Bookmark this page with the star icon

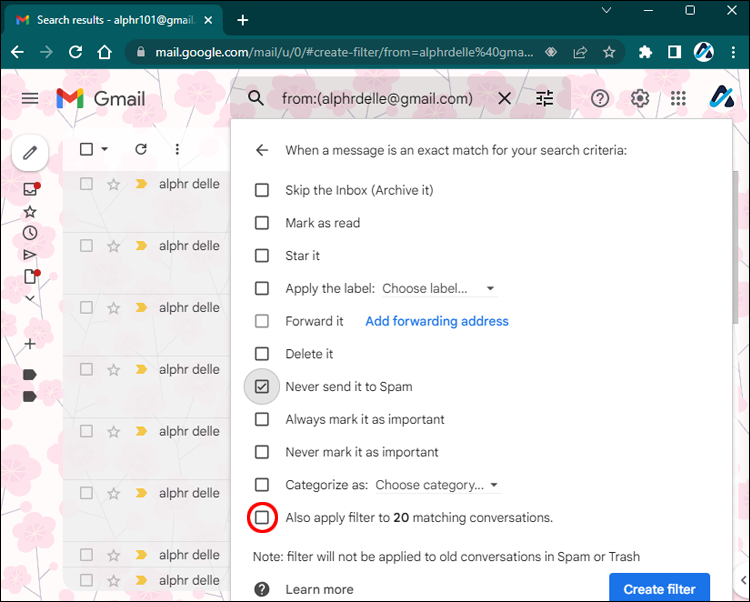(609, 52)
